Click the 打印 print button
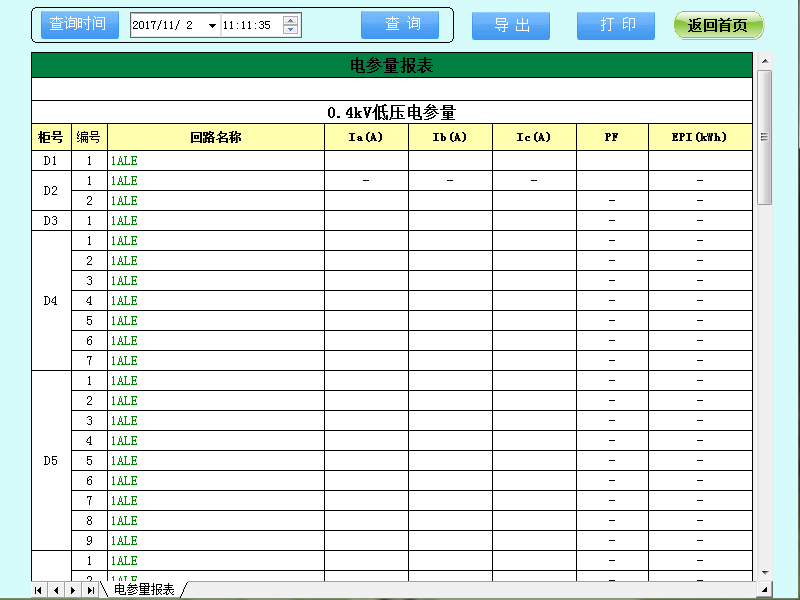 point(616,26)
